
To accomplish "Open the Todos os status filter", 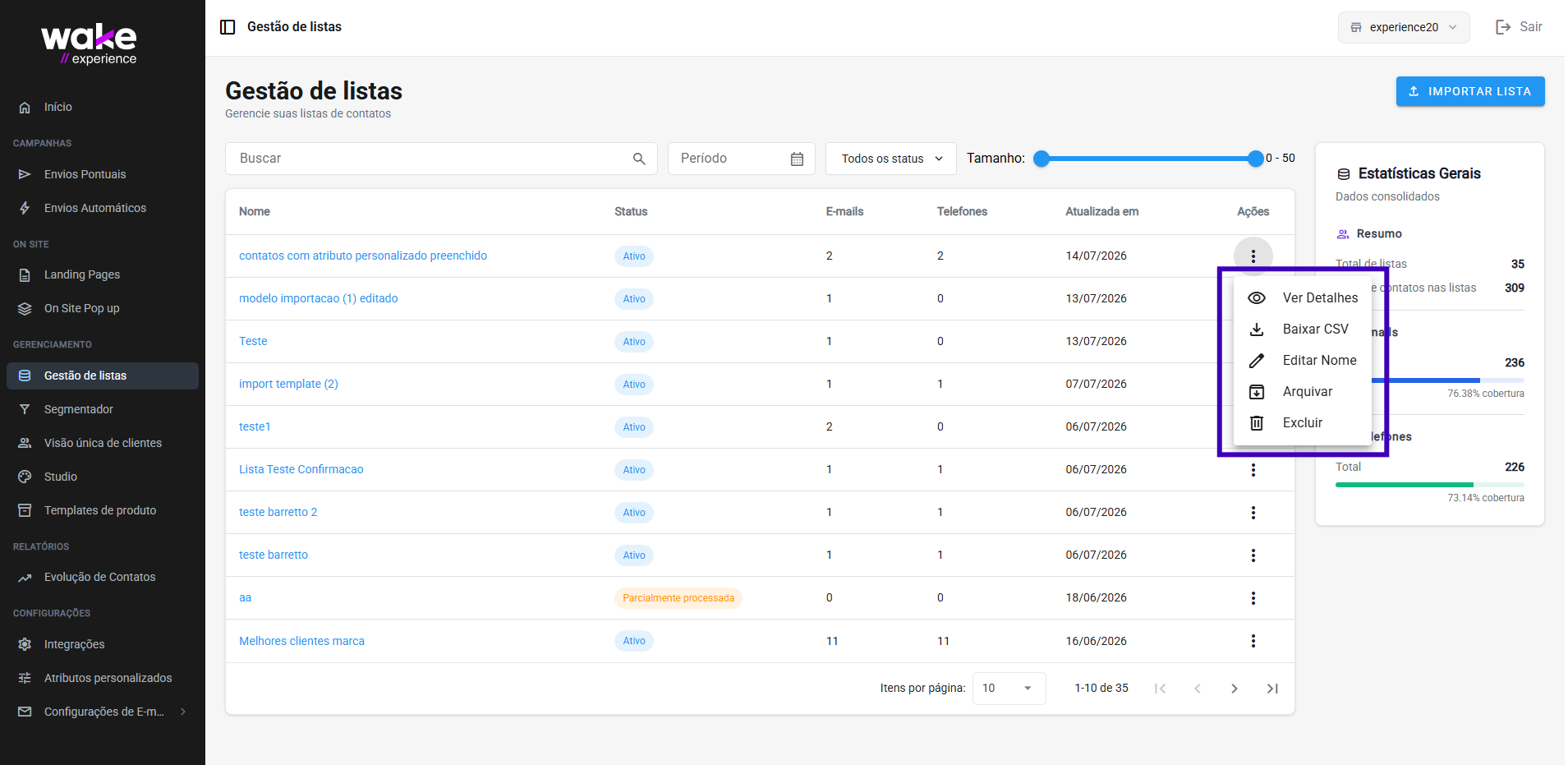I will [891, 159].
